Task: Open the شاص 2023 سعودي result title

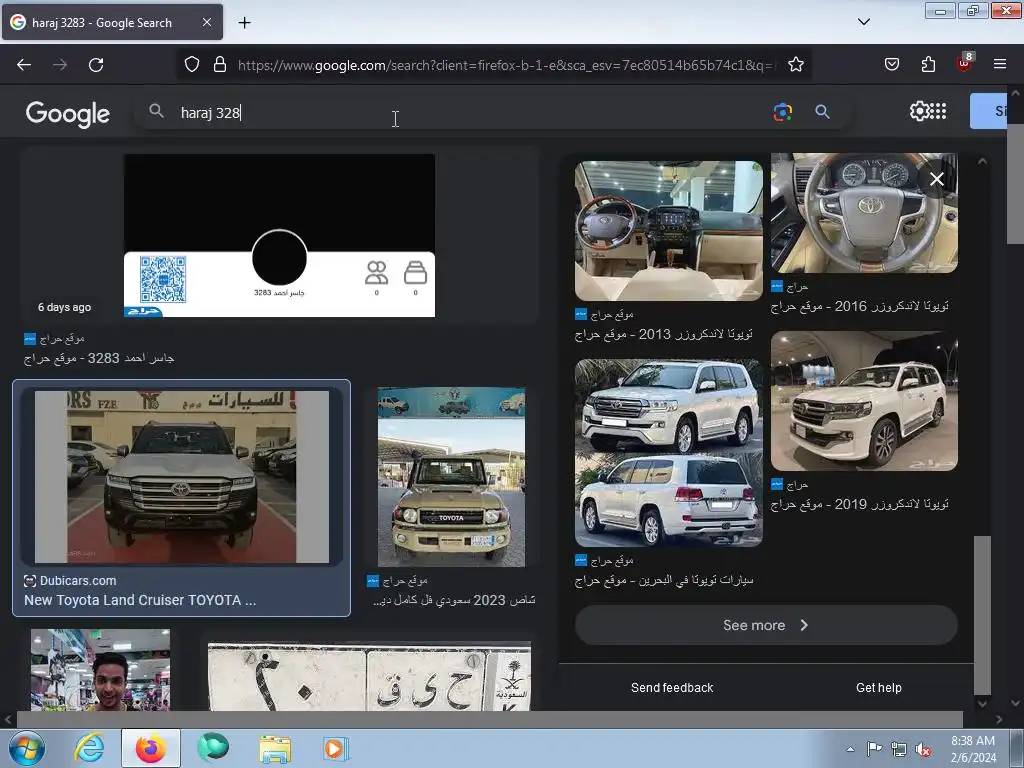Action: (455, 600)
